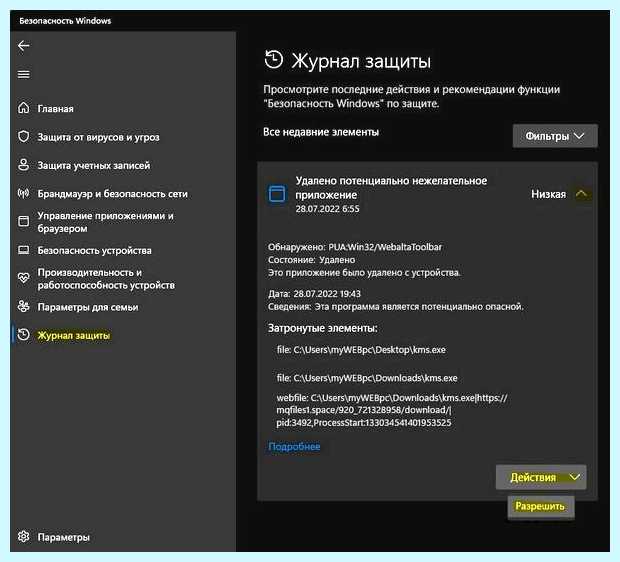Click the firewall network antenna icon
Image resolution: width=620 pixels, height=562 pixels.
pos(24,193)
